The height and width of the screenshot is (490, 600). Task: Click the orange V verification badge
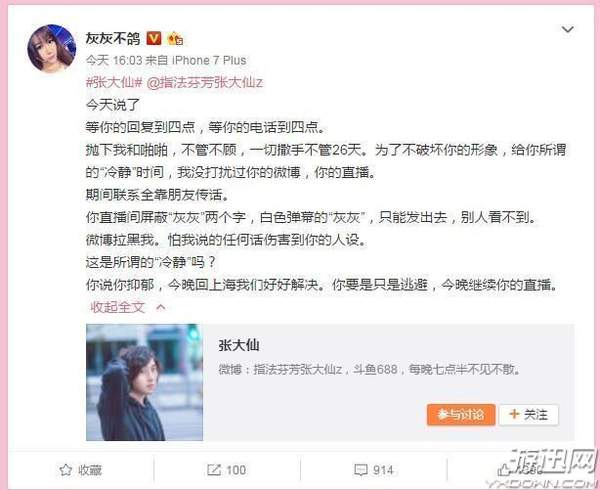click(x=154, y=38)
